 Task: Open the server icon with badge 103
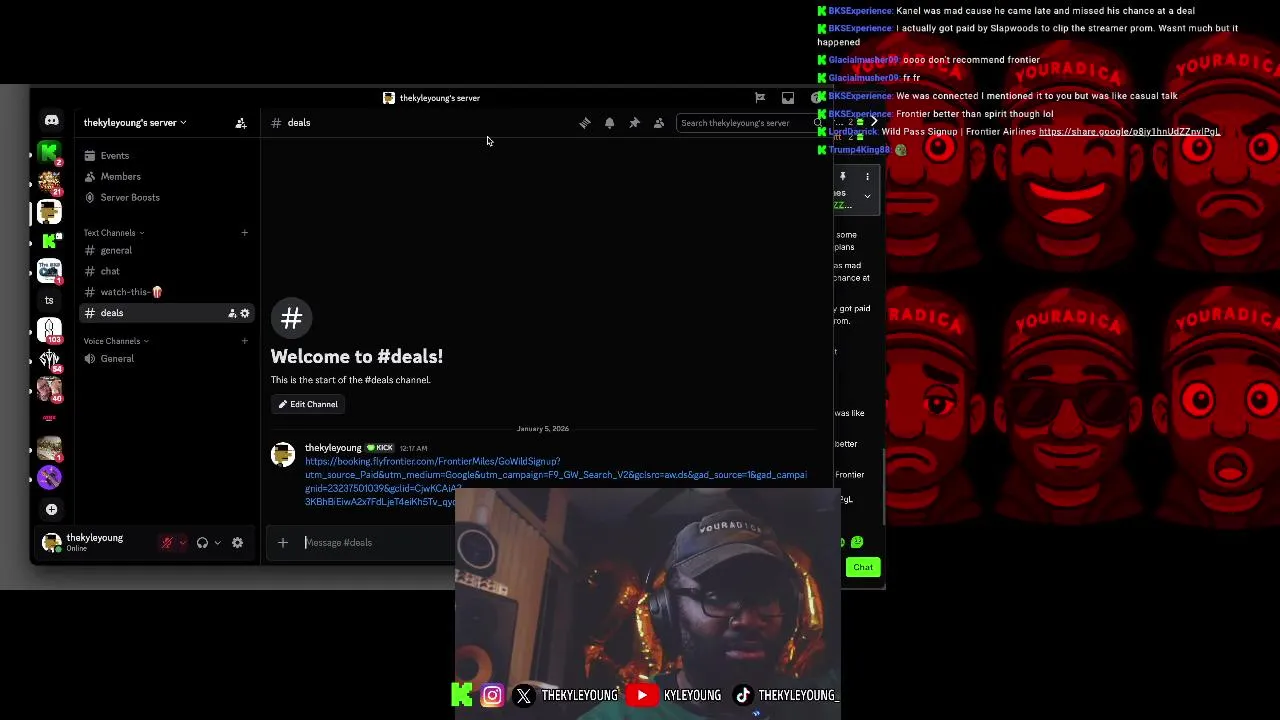pyautogui.click(x=49, y=329)
